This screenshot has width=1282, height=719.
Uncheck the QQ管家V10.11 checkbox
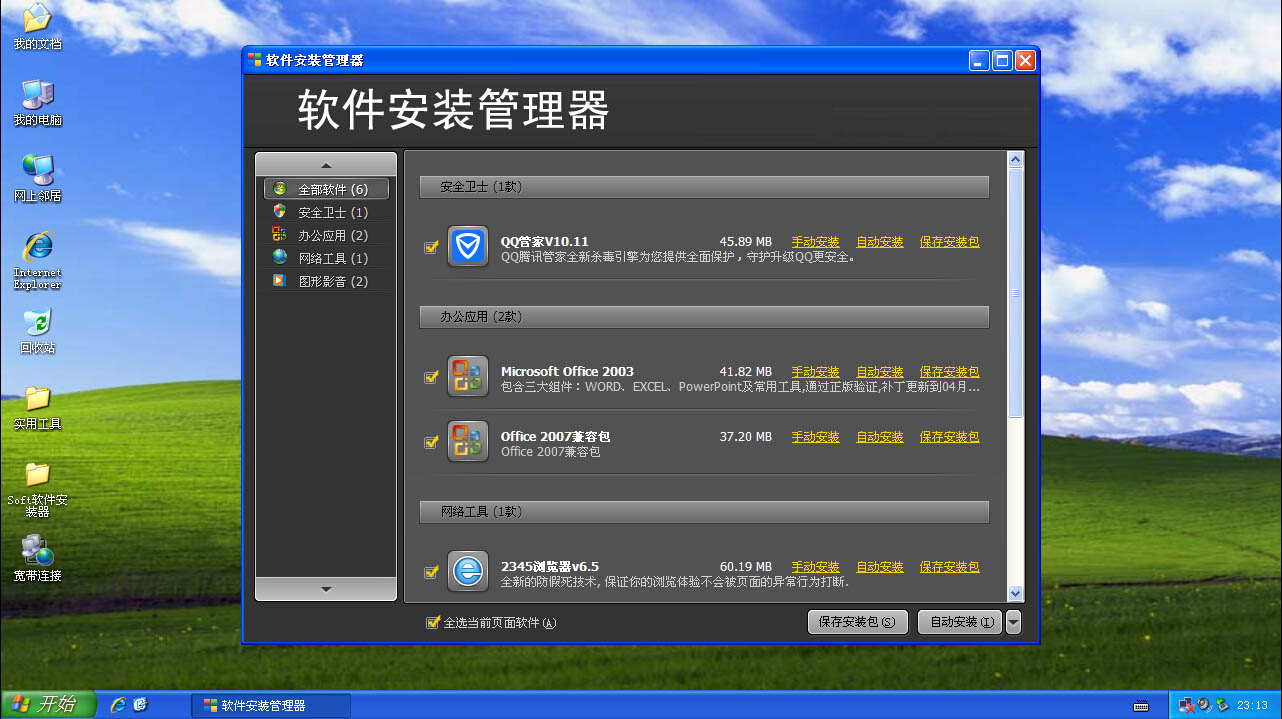point(431,247)
